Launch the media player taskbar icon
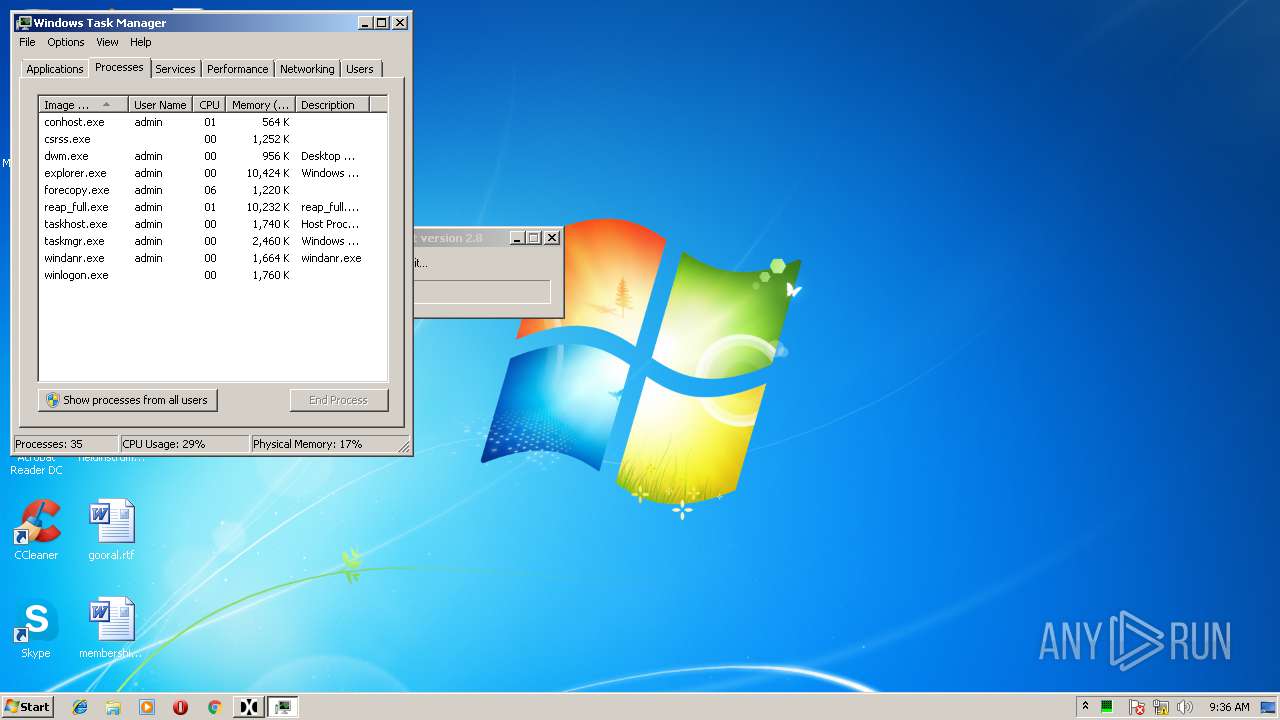 pos(147,707)
